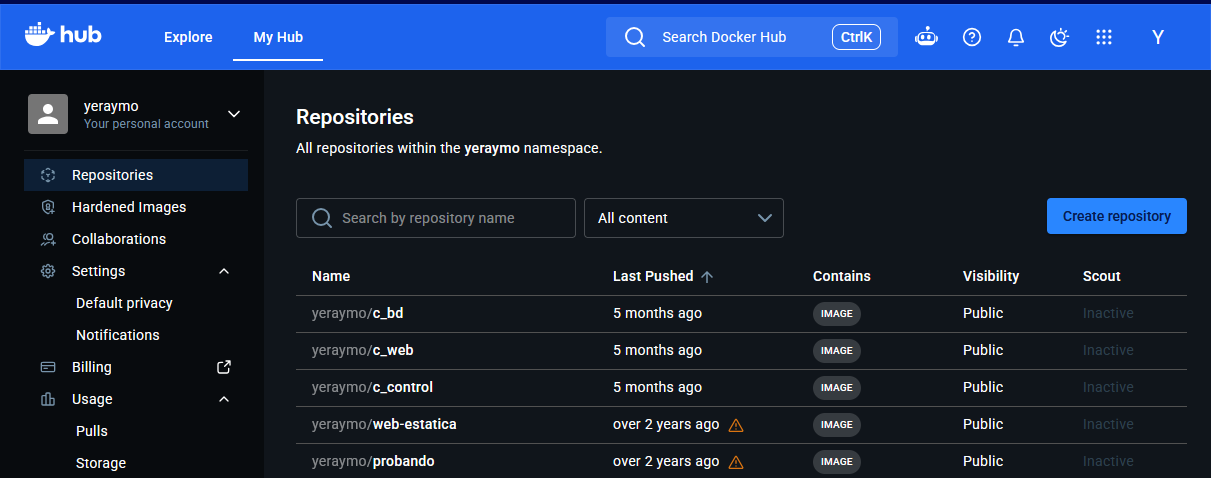
Task: Click the Scout column header
Action: pos(1102,276)
